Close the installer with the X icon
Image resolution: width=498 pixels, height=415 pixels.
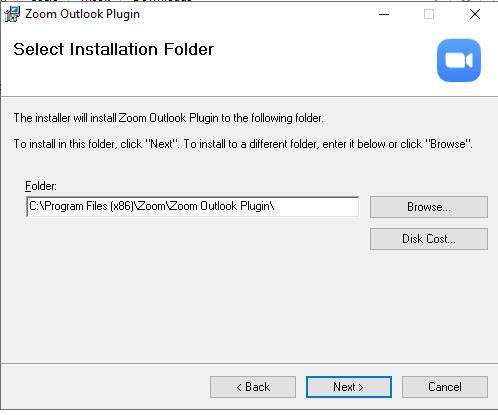[x=475, y=14]
